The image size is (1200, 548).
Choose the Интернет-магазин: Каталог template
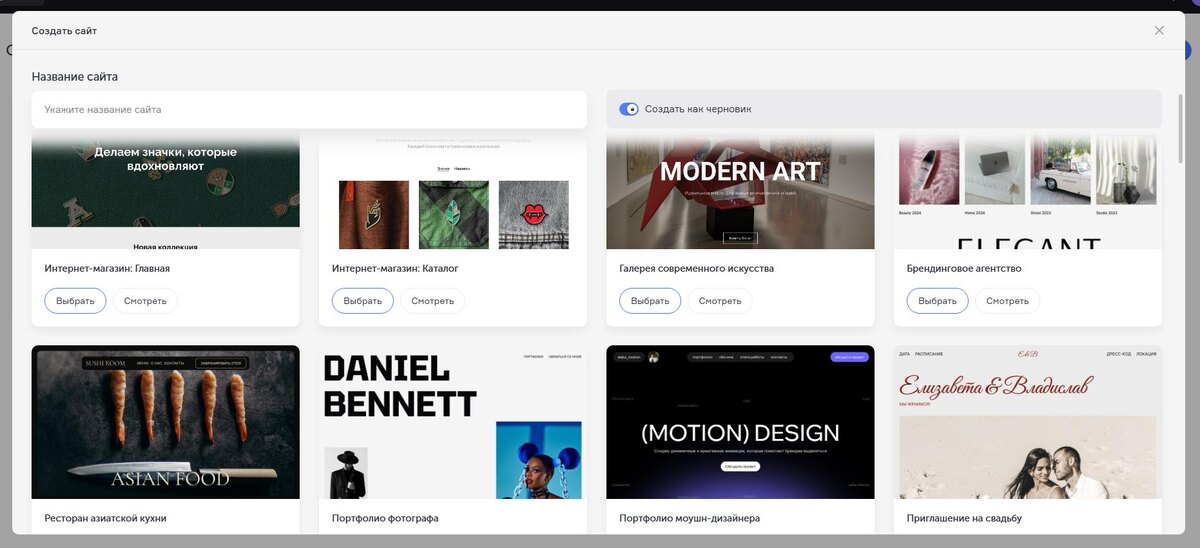pyautogui.click(x=362, y=301)
